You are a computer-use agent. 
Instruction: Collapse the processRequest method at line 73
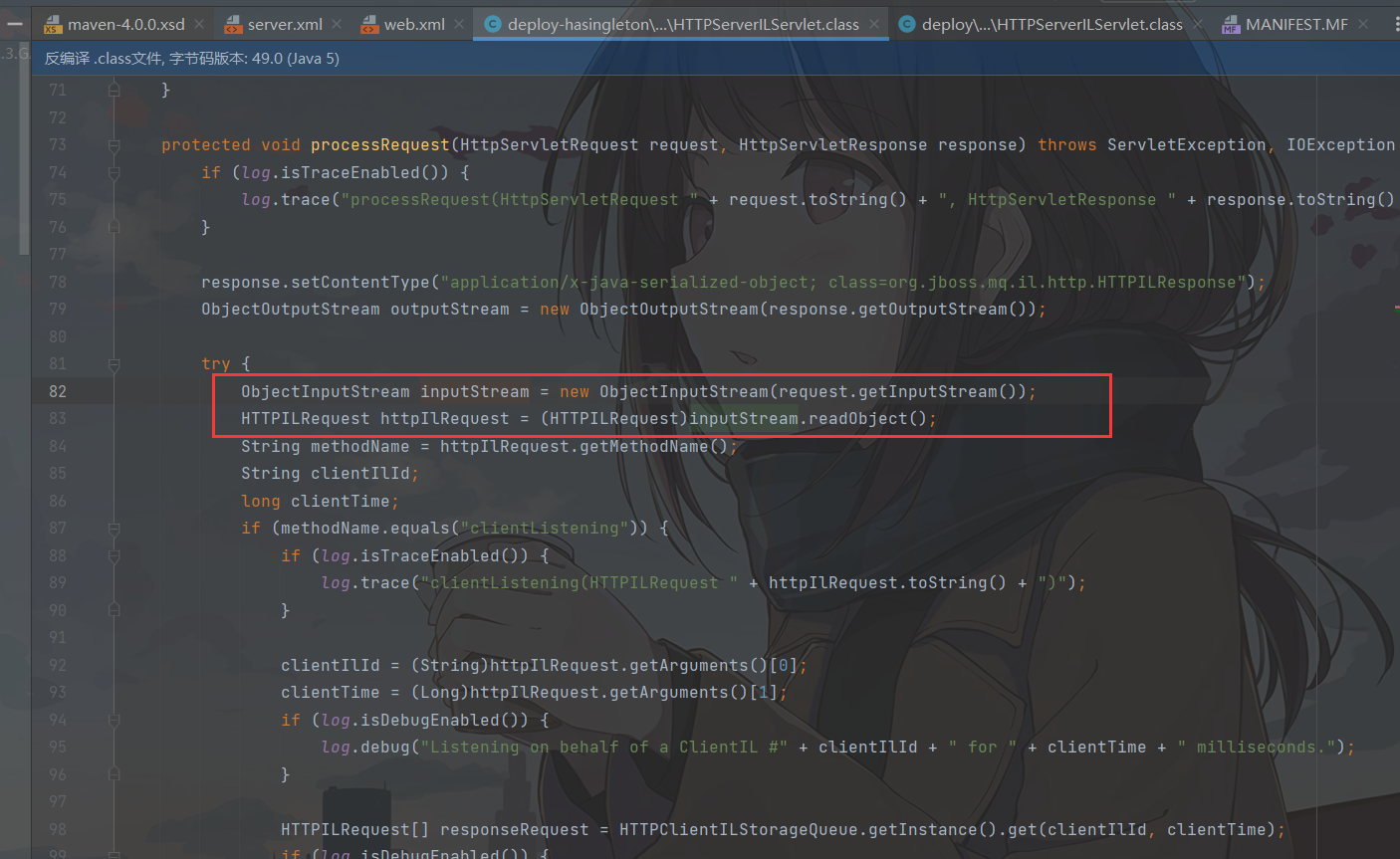pyautogui.click(x=114, y=145)
